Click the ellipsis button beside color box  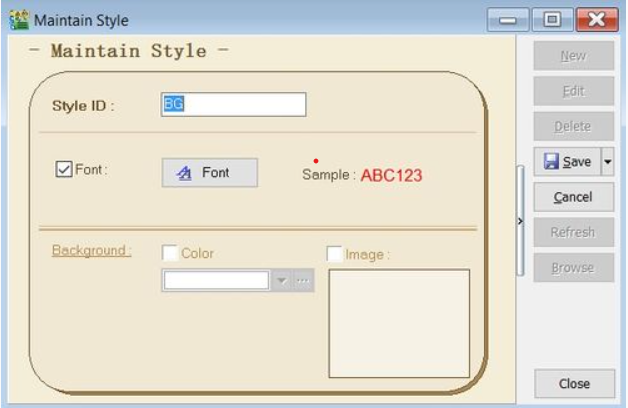tap(303, 281)
